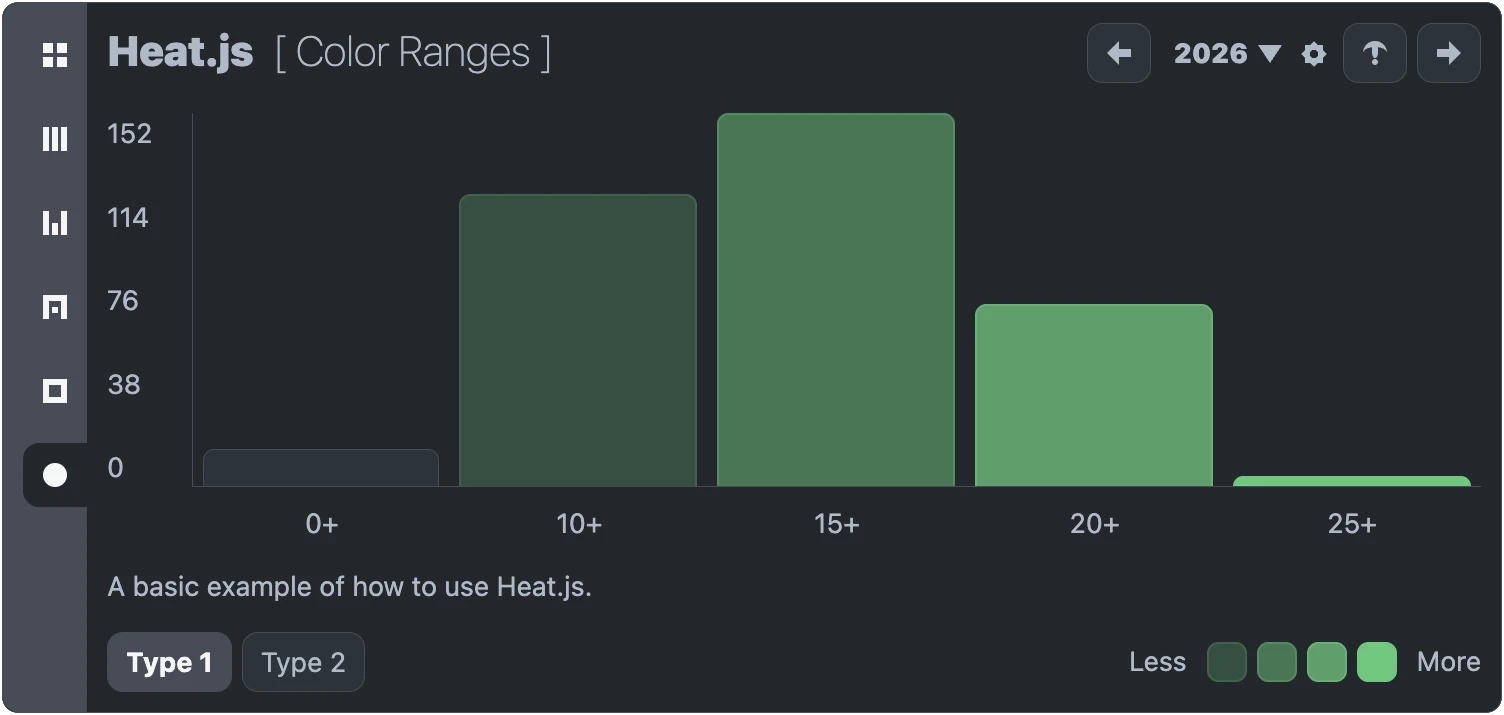
Task: Toggle the brightest green legend swatch
Action: pos(1376,662)
